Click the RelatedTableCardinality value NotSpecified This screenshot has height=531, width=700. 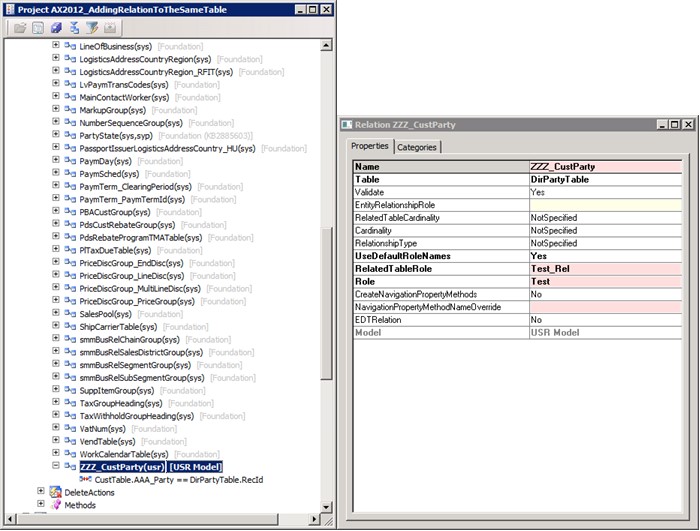pyautogui.click(x=605, y=217)
